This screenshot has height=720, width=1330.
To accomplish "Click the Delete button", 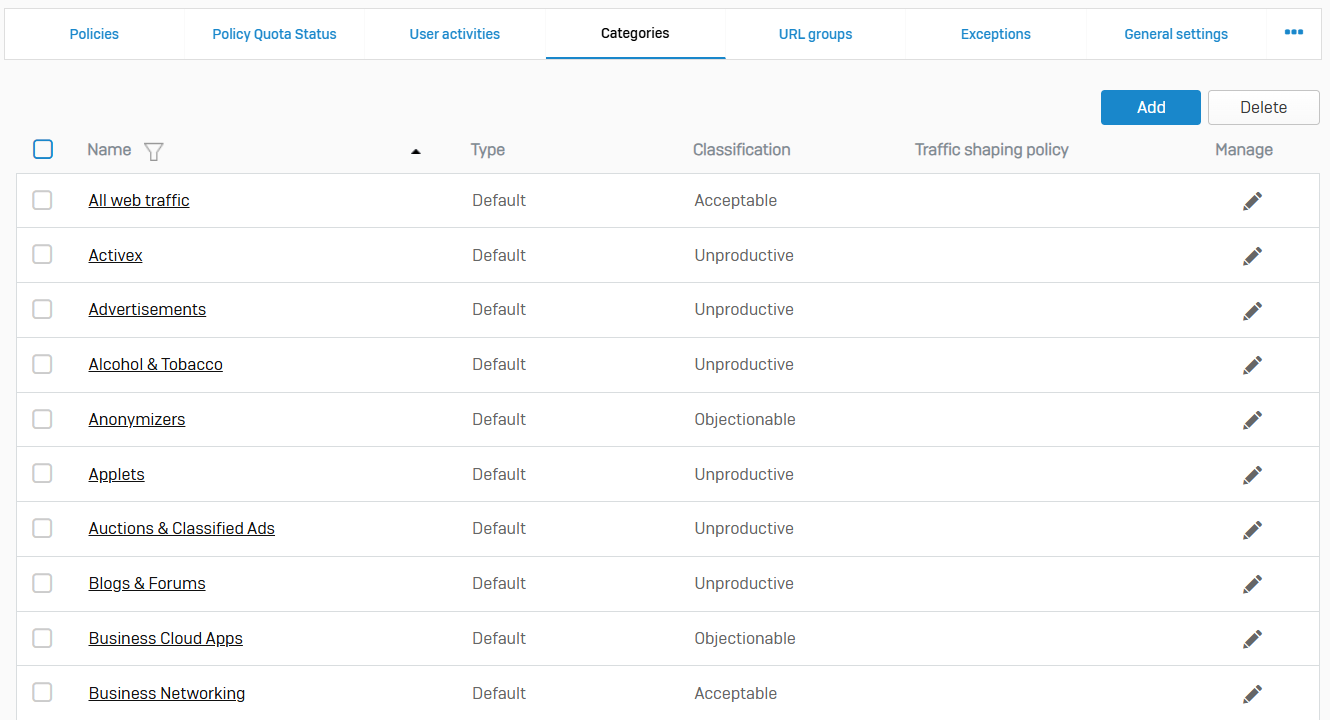I will [x=1263, y=108].
